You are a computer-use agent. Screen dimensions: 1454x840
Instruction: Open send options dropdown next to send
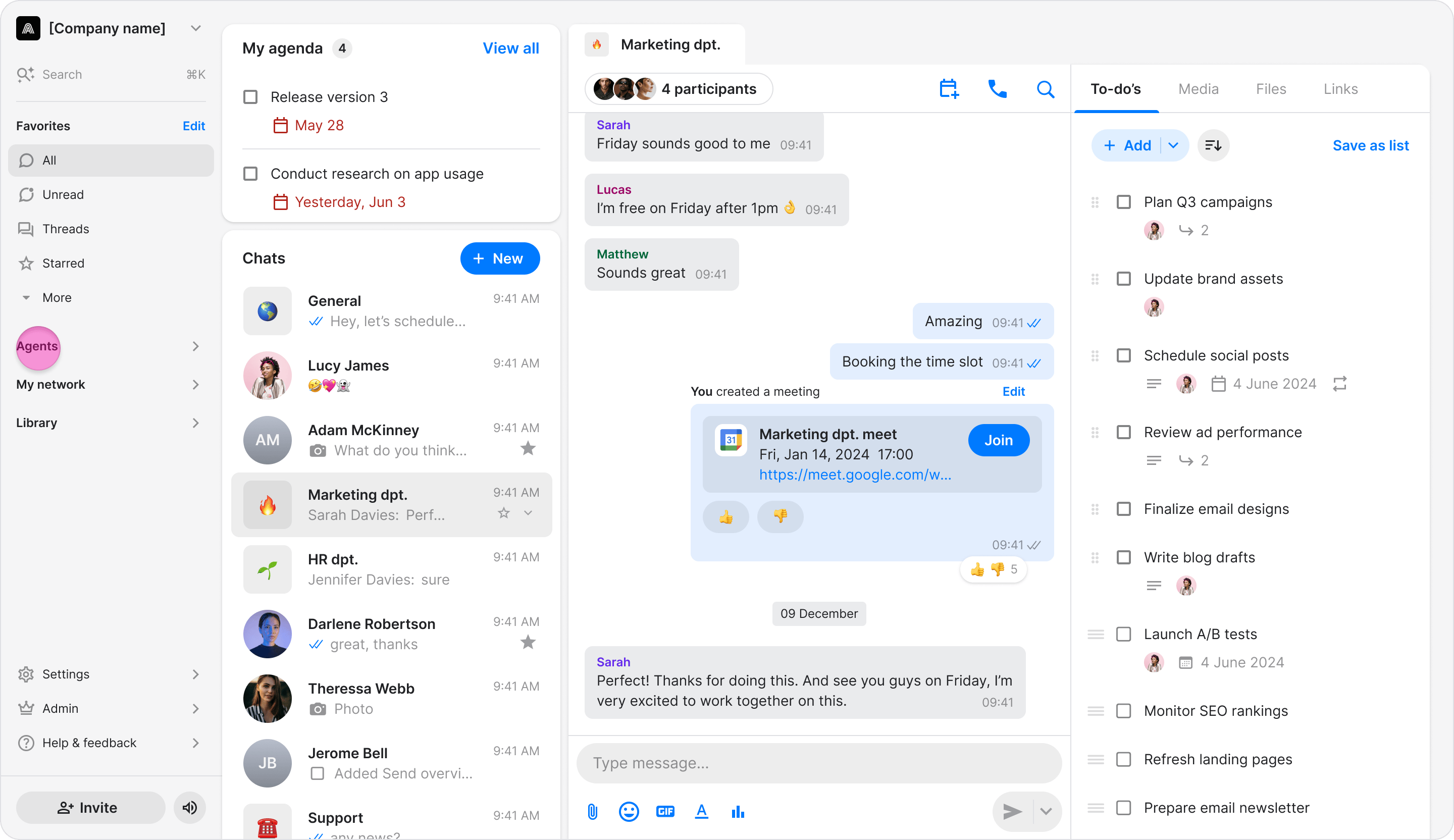[1046, 812]
